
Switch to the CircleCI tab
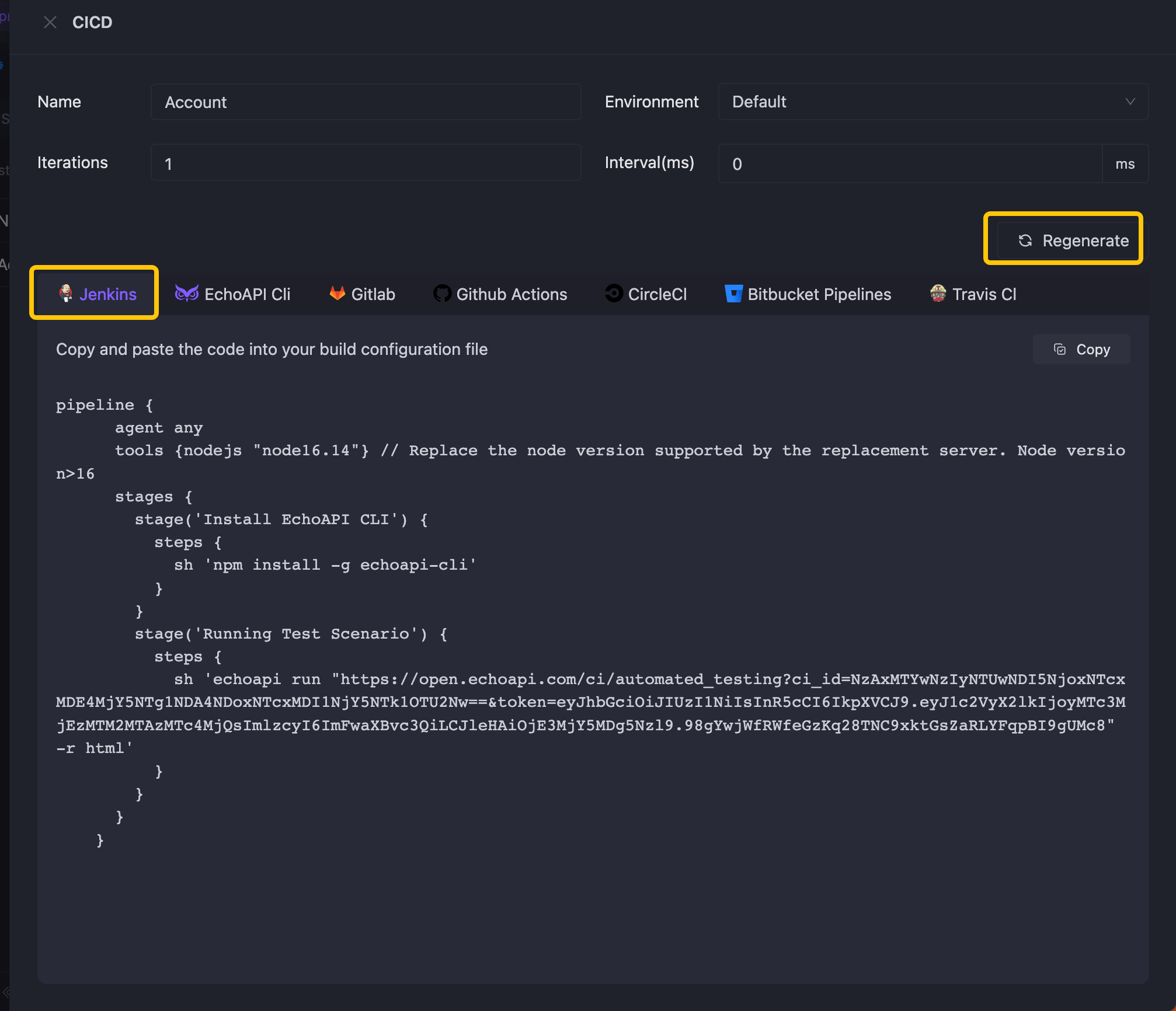646,294
